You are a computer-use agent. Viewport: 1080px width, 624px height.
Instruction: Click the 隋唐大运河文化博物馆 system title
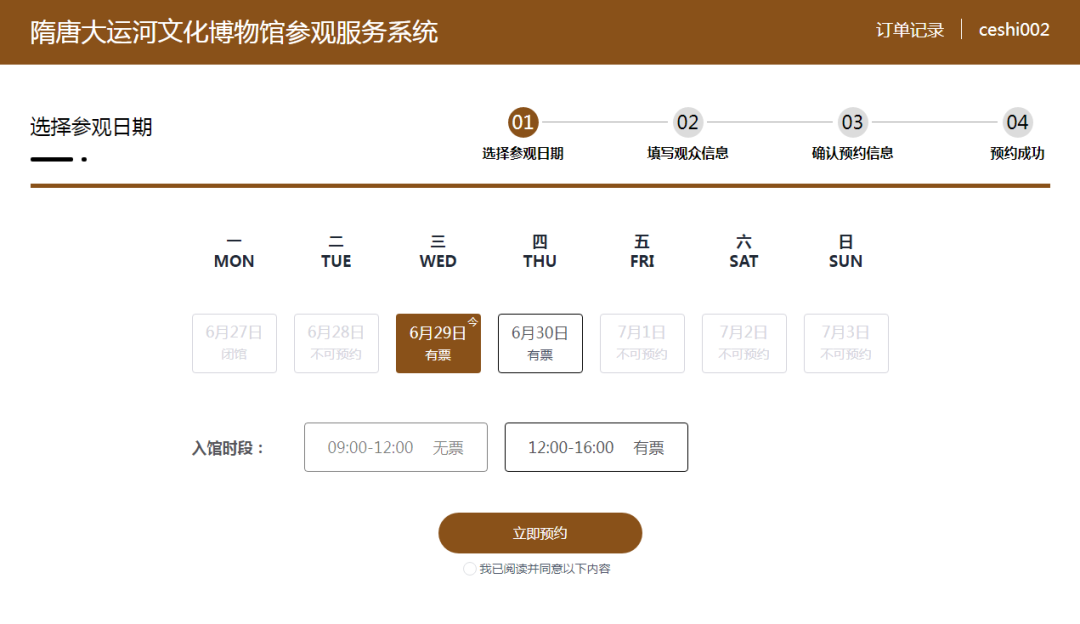[x=234, y=31]
